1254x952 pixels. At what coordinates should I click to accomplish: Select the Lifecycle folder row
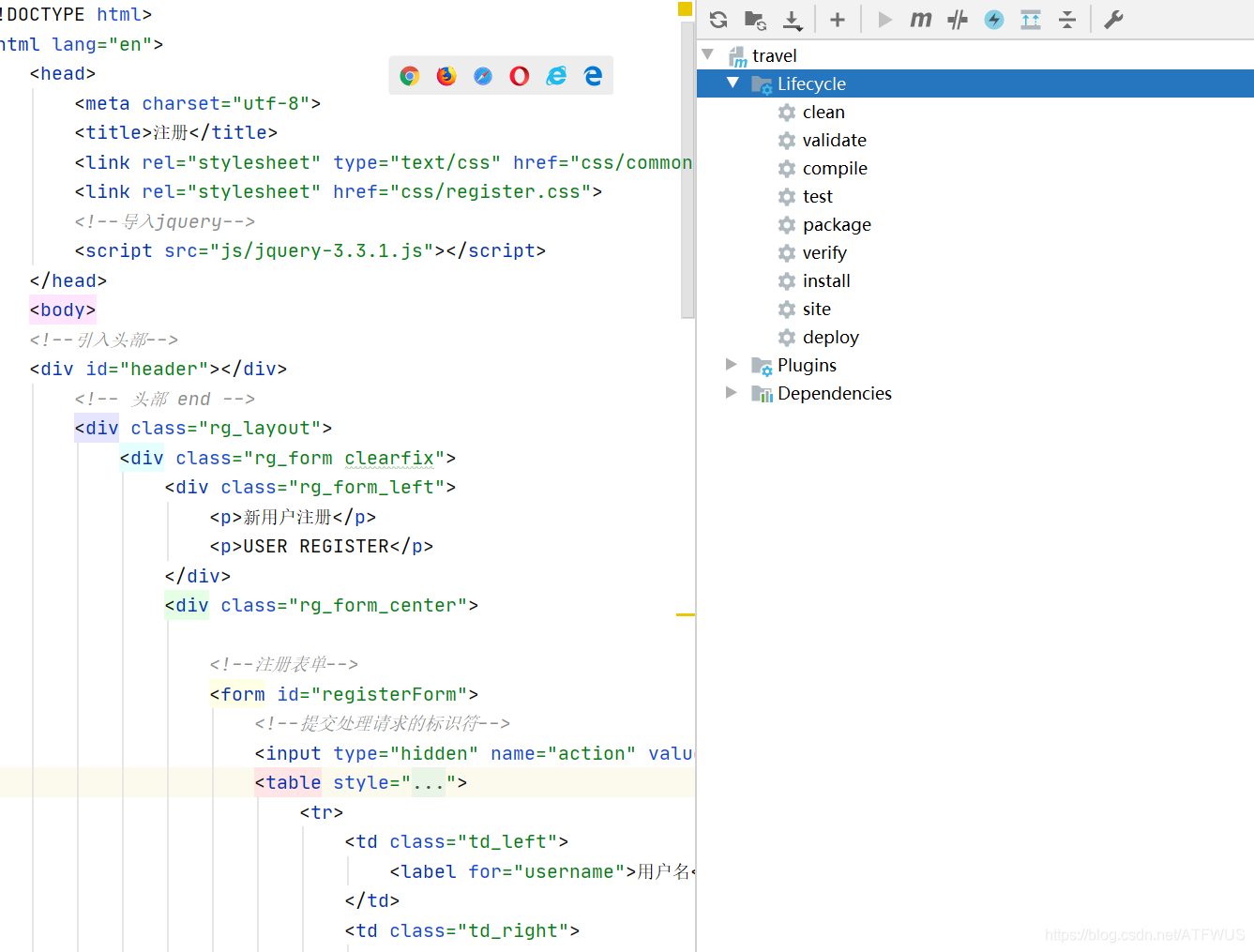pos(975,83)
